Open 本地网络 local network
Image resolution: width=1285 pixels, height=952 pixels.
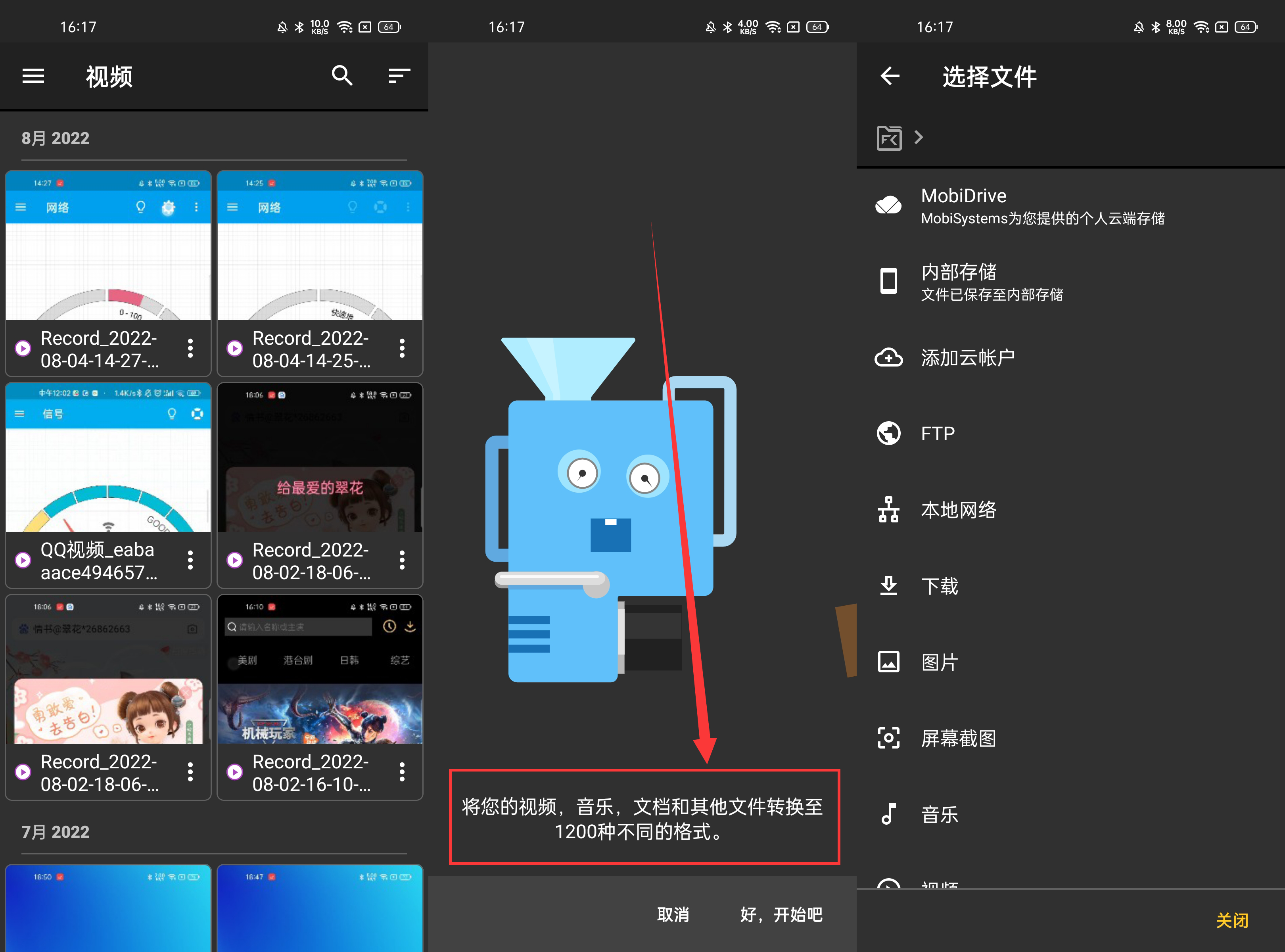point(1071,509)
